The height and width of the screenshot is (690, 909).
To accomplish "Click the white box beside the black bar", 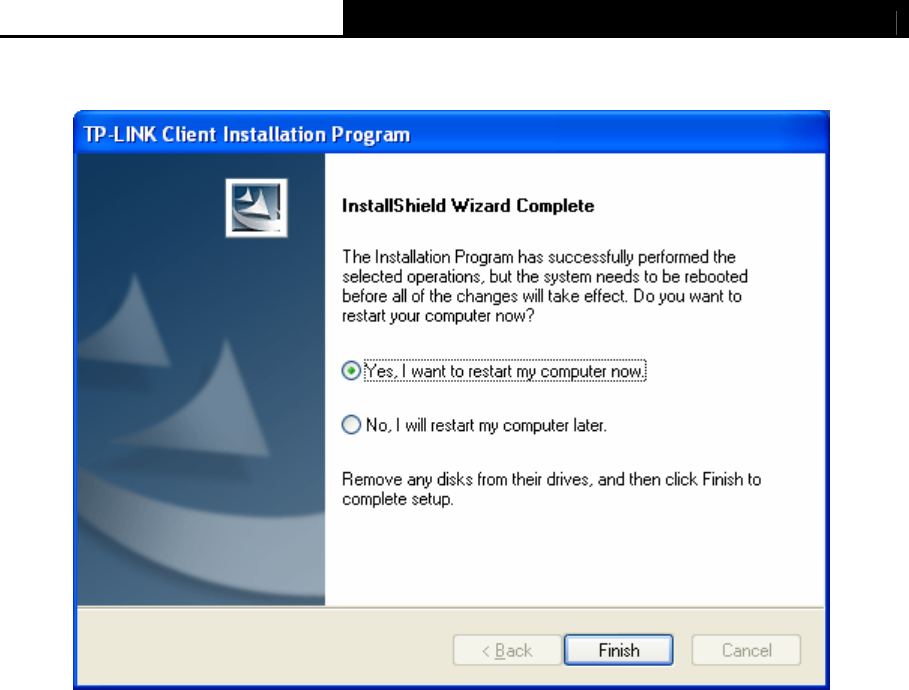I will [x=171, y=17].
